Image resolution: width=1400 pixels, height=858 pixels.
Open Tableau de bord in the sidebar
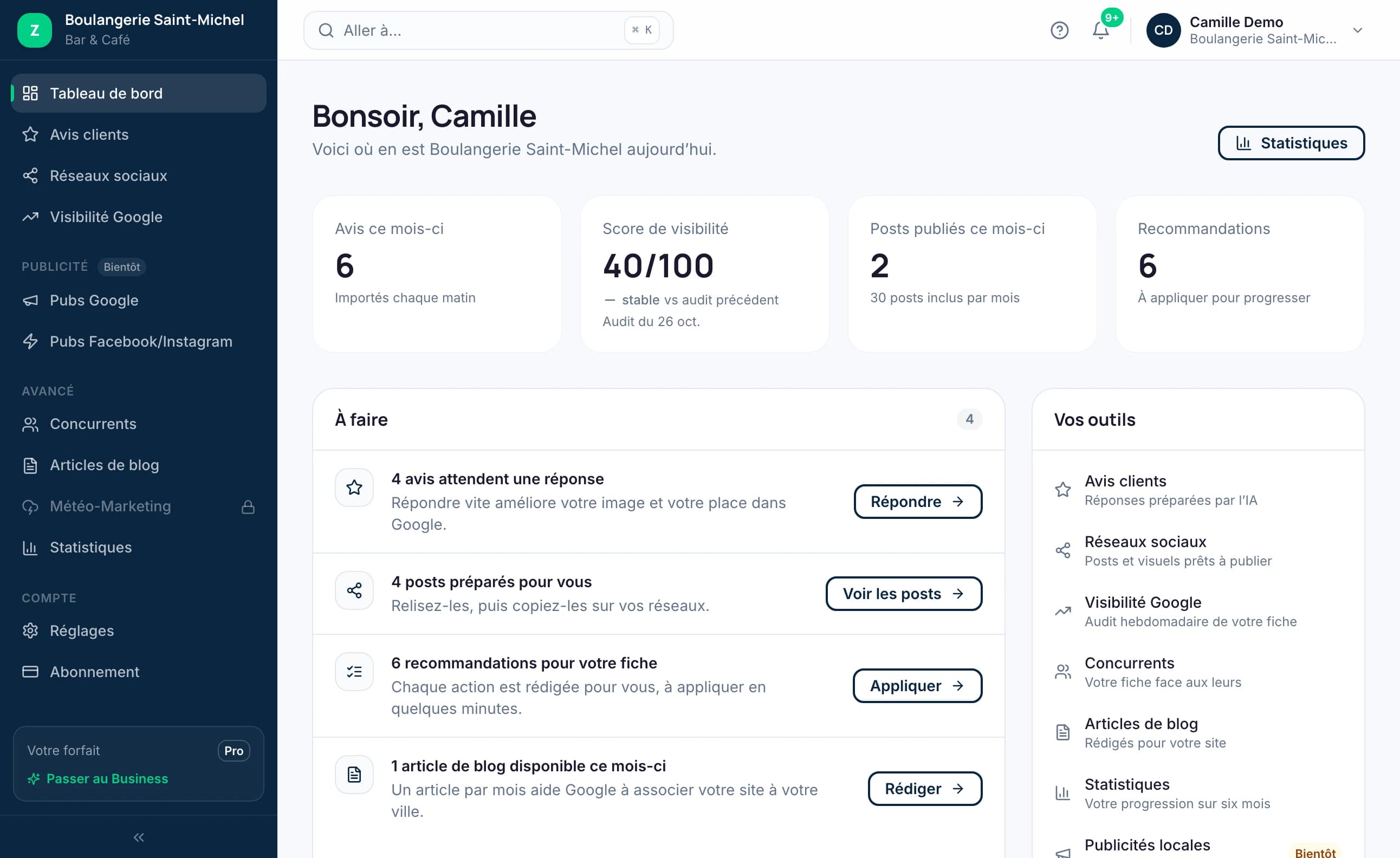139,93
